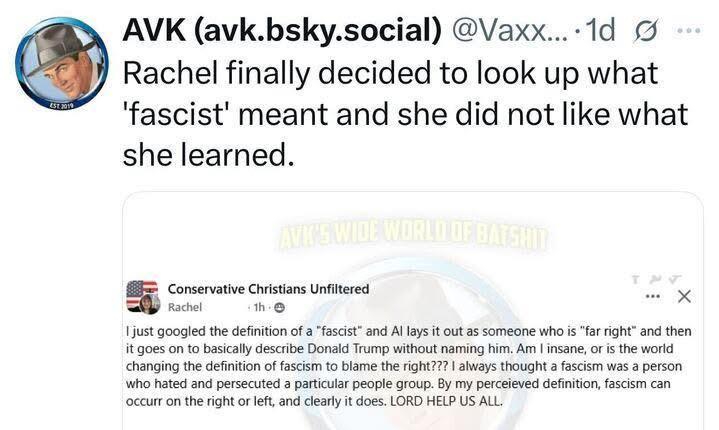Open the tweet's three-dot more menu
This screenshot has height=430, width=719.
(x=689, y=29)
